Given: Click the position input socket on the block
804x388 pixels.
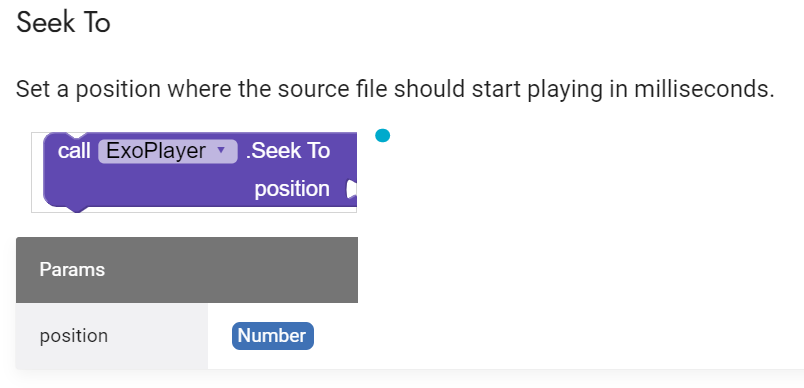Looking at the screenshot, I should 351,189.
